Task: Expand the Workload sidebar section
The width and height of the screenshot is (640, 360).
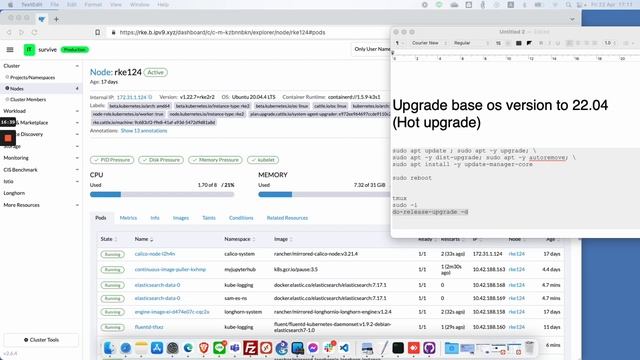Action: 77,111
